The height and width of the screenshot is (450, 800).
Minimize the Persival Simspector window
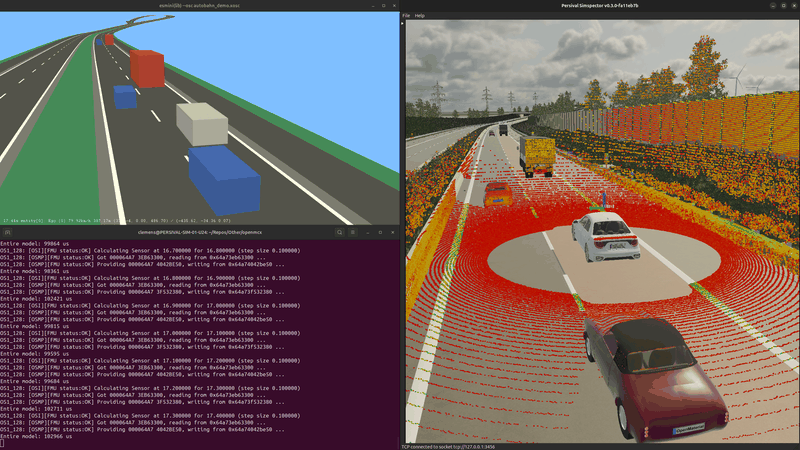773,6
